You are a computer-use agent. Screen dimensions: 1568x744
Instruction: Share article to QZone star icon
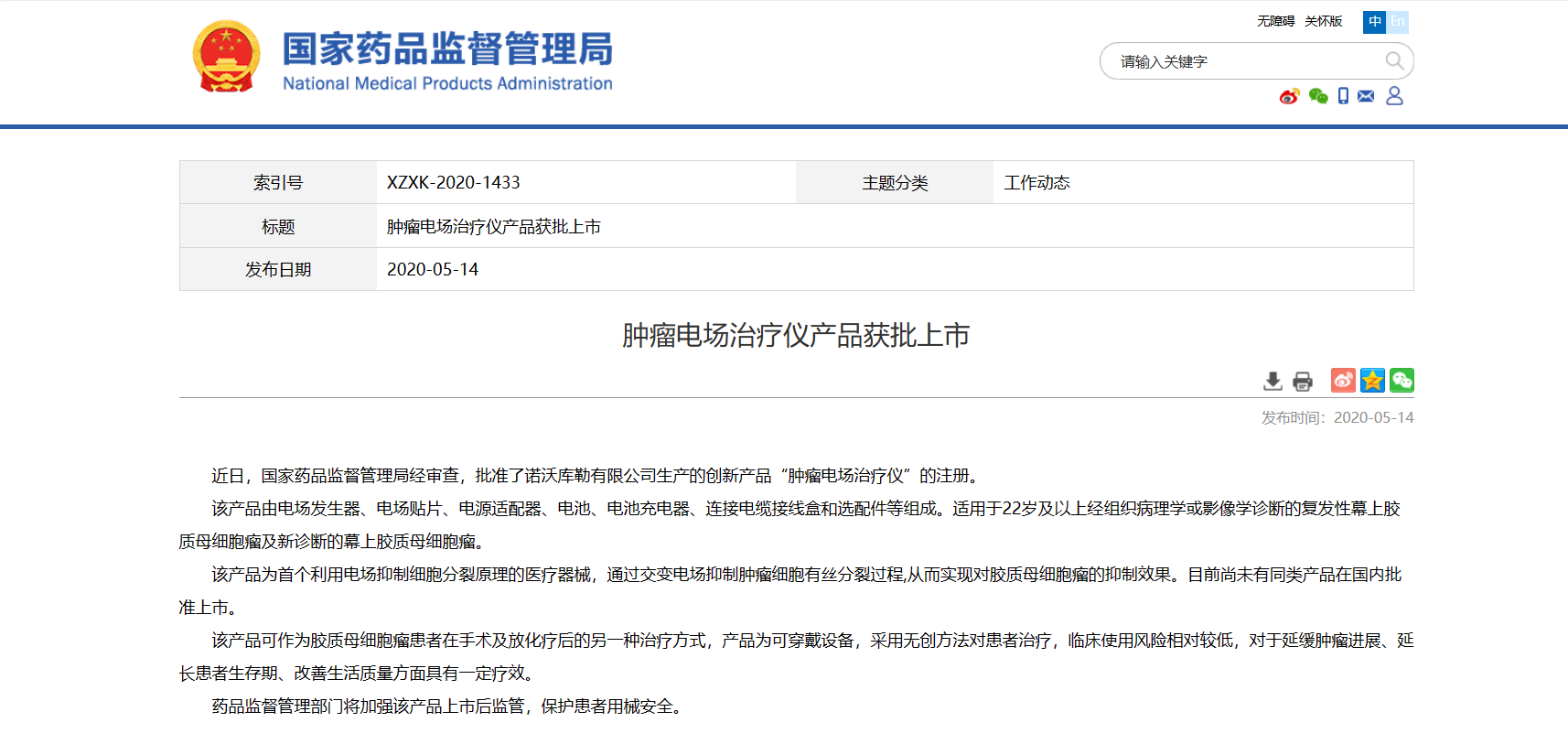click(1372, 380)
